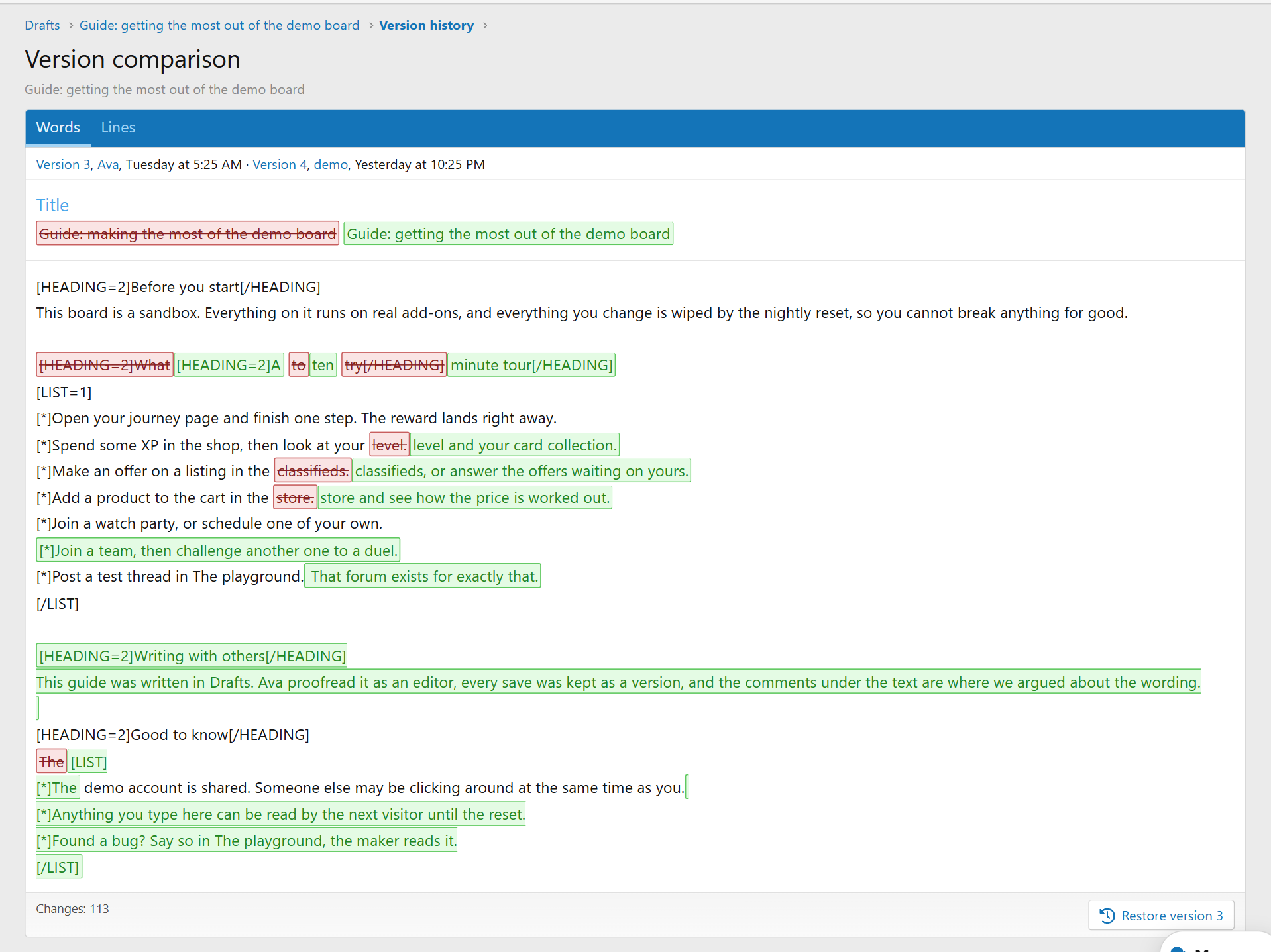Click the deleted old title text

click(188, 234)
